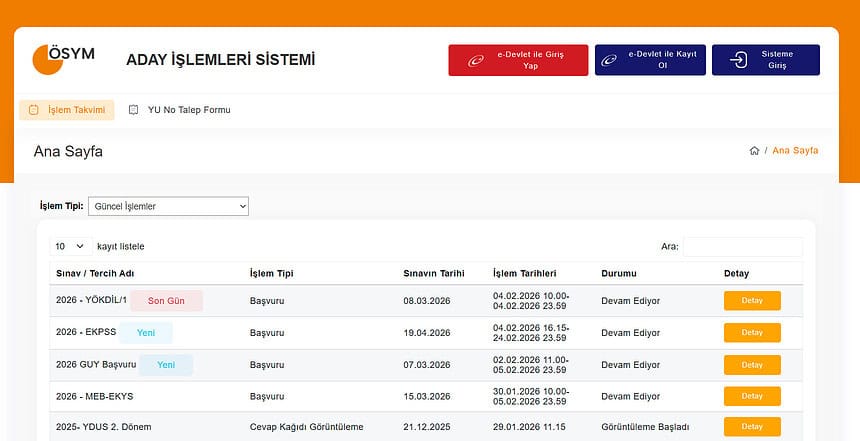860x441 pixels.
Task: Click the e-Devlet icon on Kayıt Ol button
Action: point(609,60)
